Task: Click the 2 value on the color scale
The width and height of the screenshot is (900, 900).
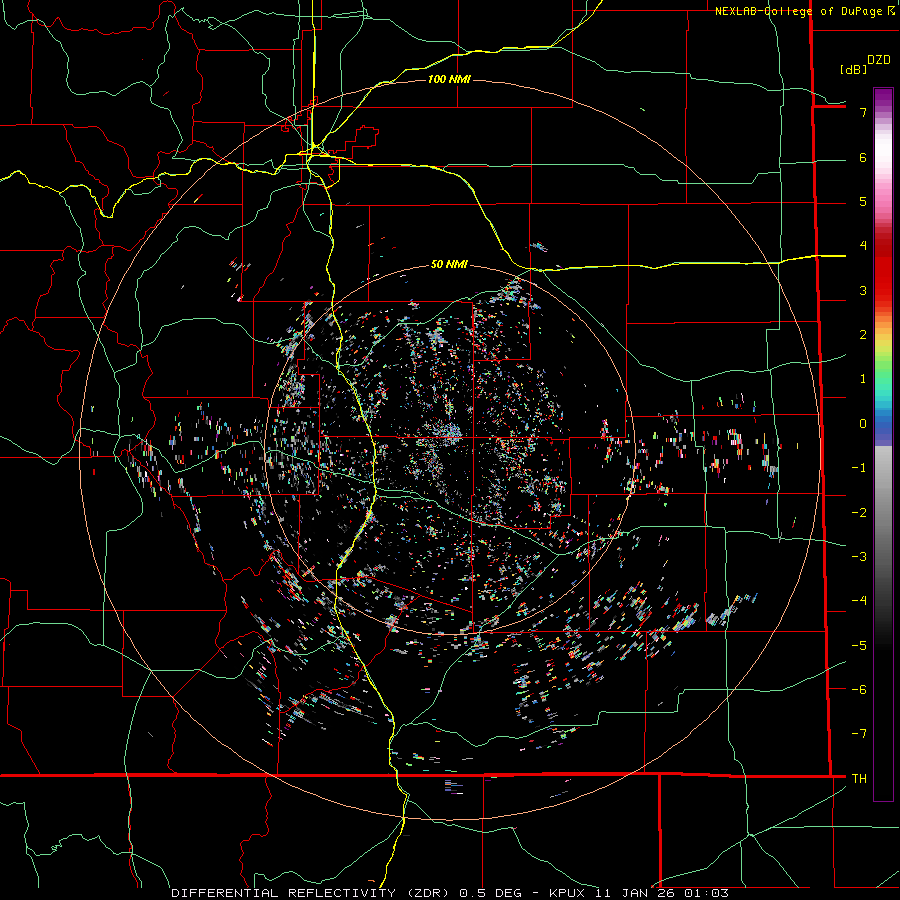Action: [x=863, y=335]
